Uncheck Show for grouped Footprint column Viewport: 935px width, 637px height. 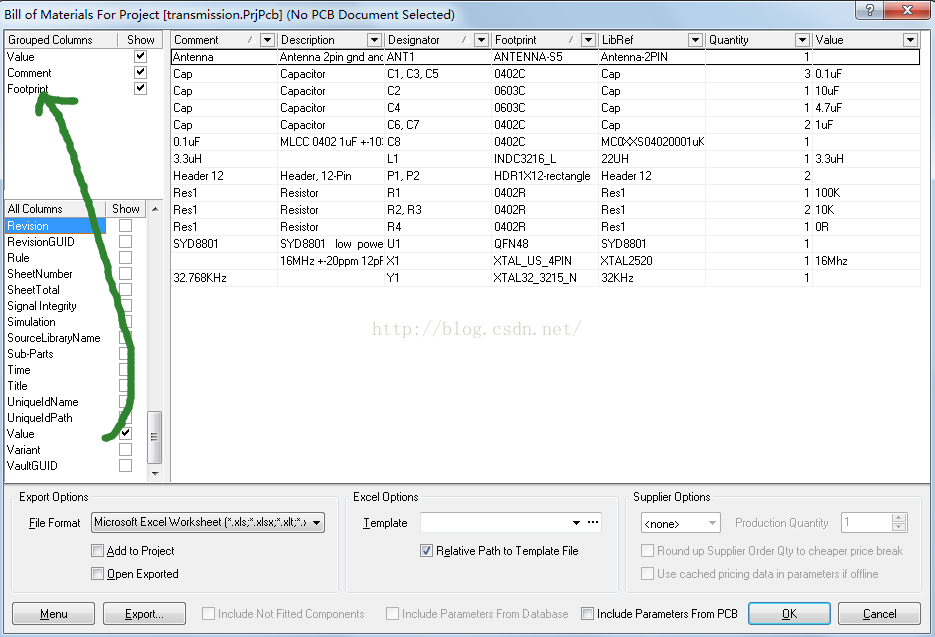coord(140,88)
